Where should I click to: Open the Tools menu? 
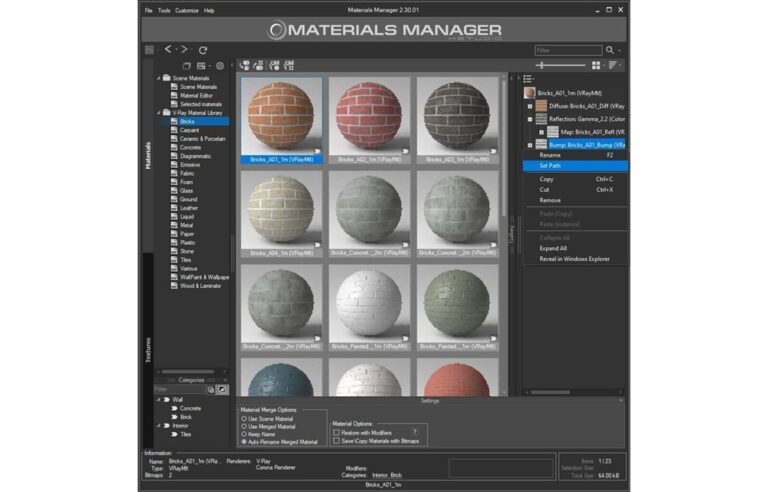tap(164, 10)
